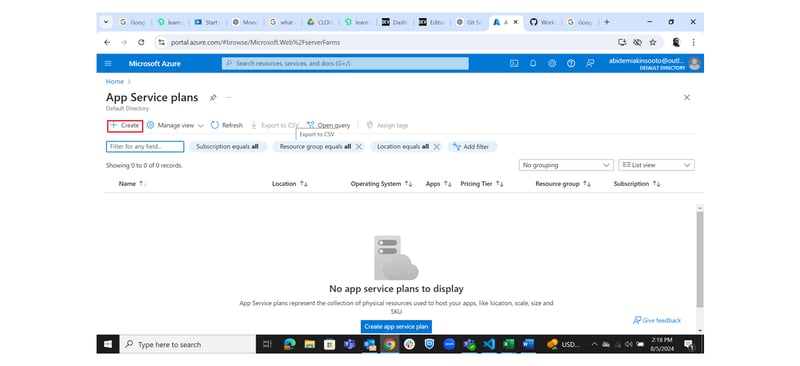Remove the Location equals all filter
Image resolution: width=800 pixels, height=366 pixels.
[x=436, y=147]
